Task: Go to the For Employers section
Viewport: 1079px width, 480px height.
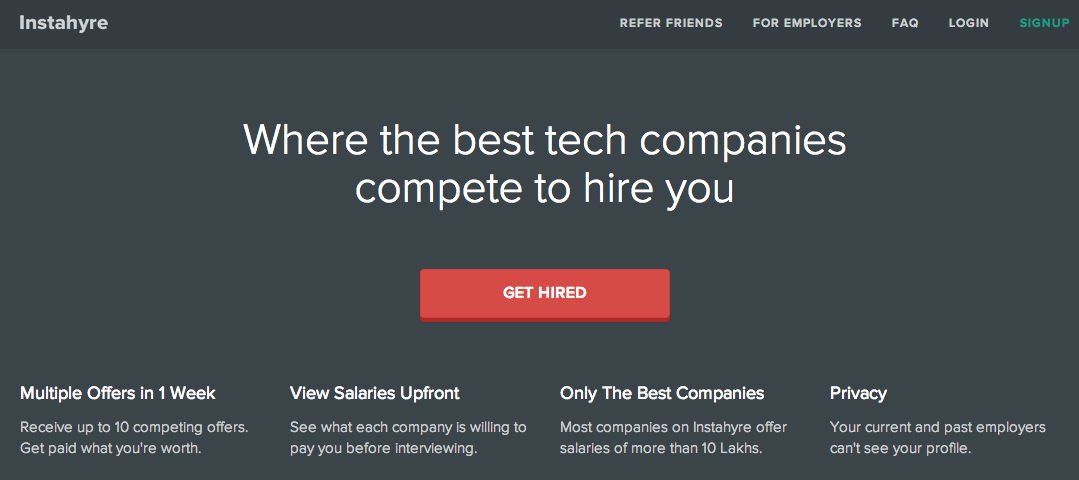Action: [807, 23]
